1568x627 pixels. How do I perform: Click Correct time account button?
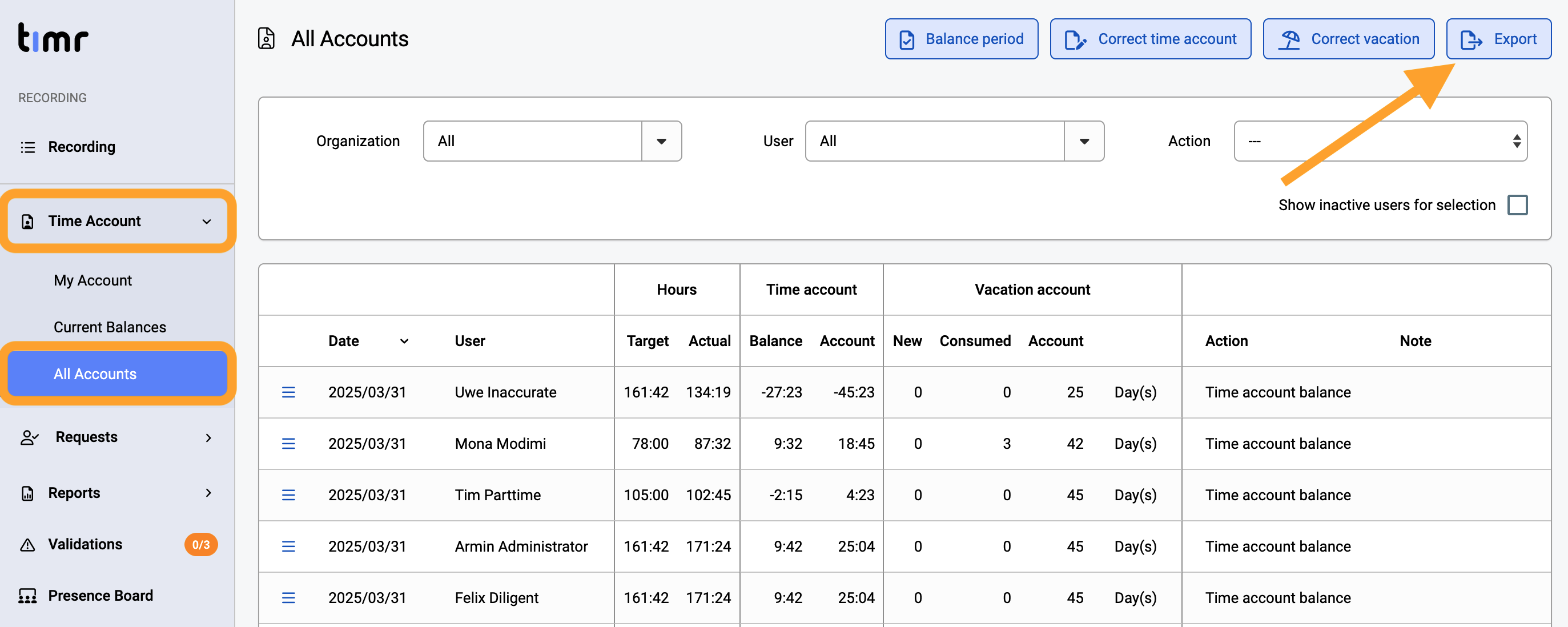1151,39
